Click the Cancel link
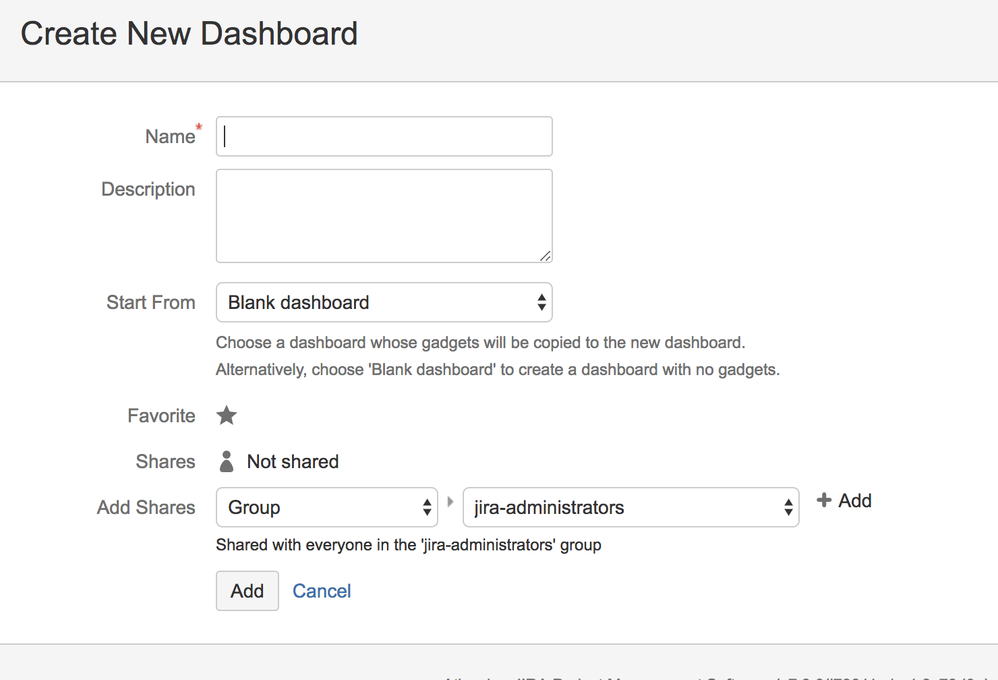998x680 pixels. click(322, 591)
